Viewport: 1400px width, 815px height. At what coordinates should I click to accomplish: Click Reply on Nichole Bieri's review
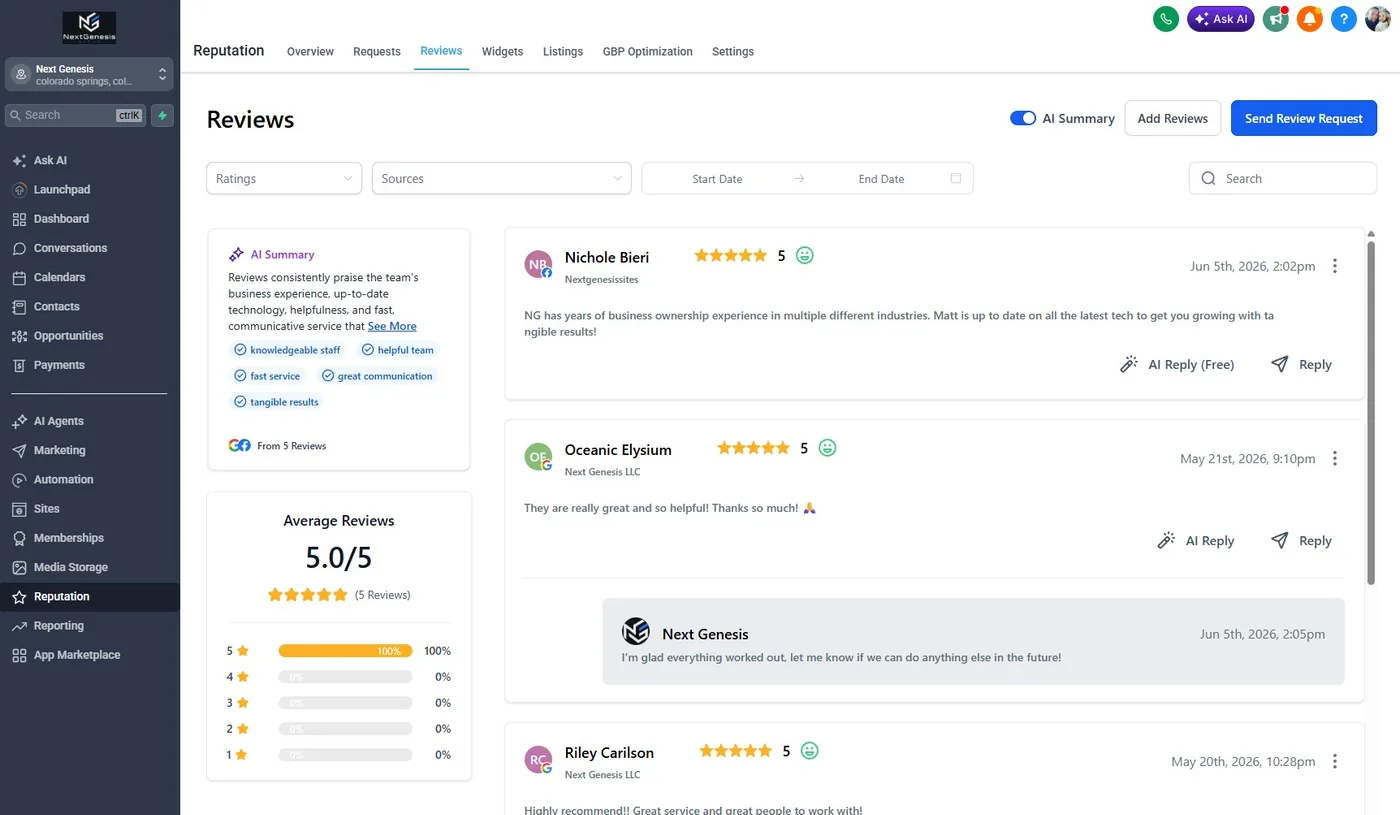pos(1301,365)
